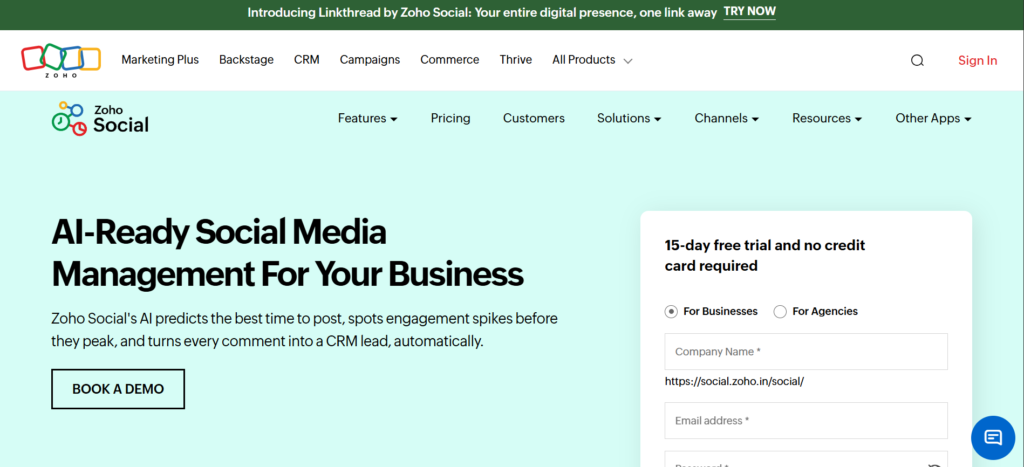Image resolution: width=1024 pixels, height=467 pixels.
Task: Go to Commerce product
Action: [449, 60]
